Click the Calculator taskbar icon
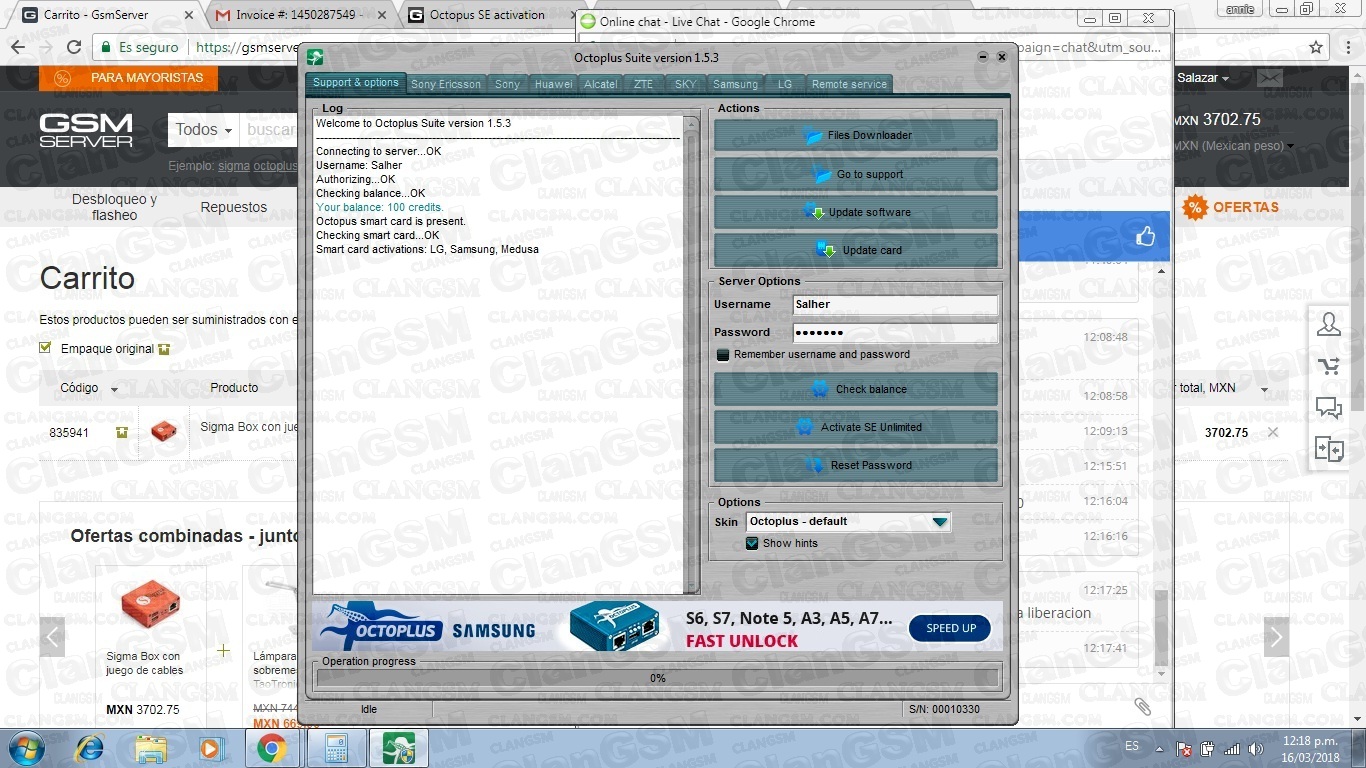This screenshot has width=1366, height=768. coord(336,748)
